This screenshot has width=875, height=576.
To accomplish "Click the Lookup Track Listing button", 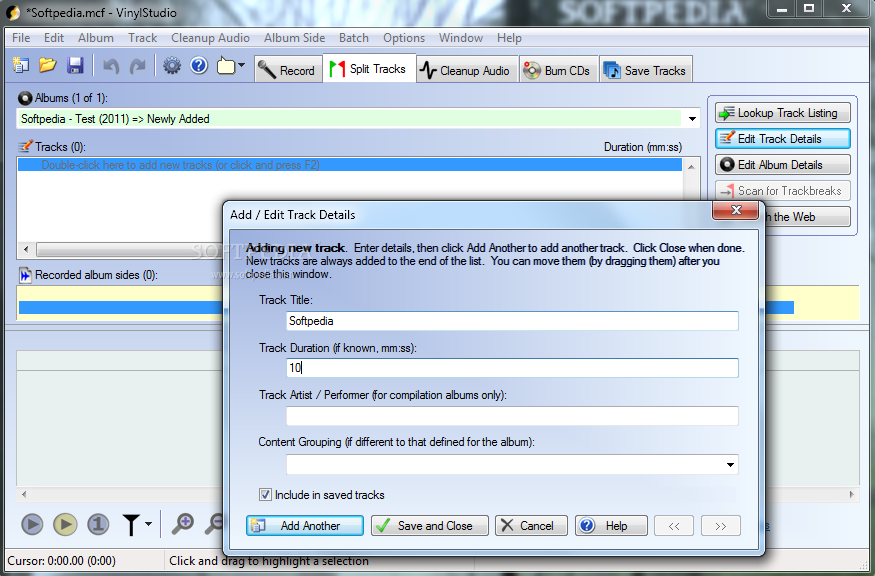I will [782, 113].
